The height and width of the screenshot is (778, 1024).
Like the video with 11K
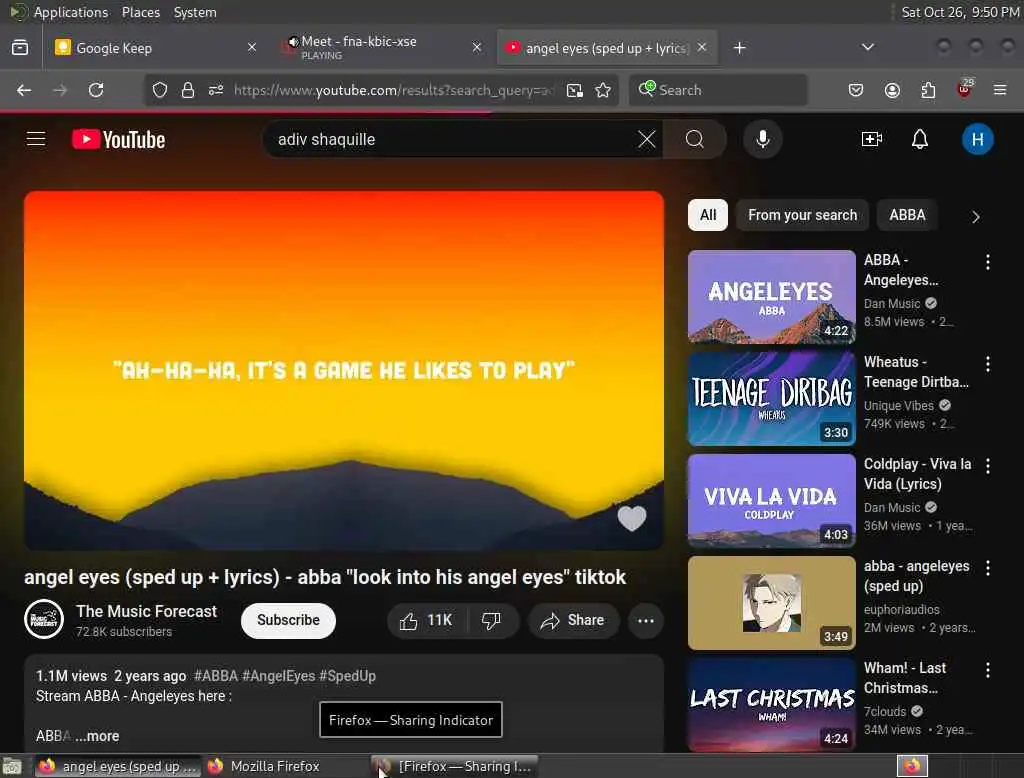pyautogui.click(x=426, y=621)
